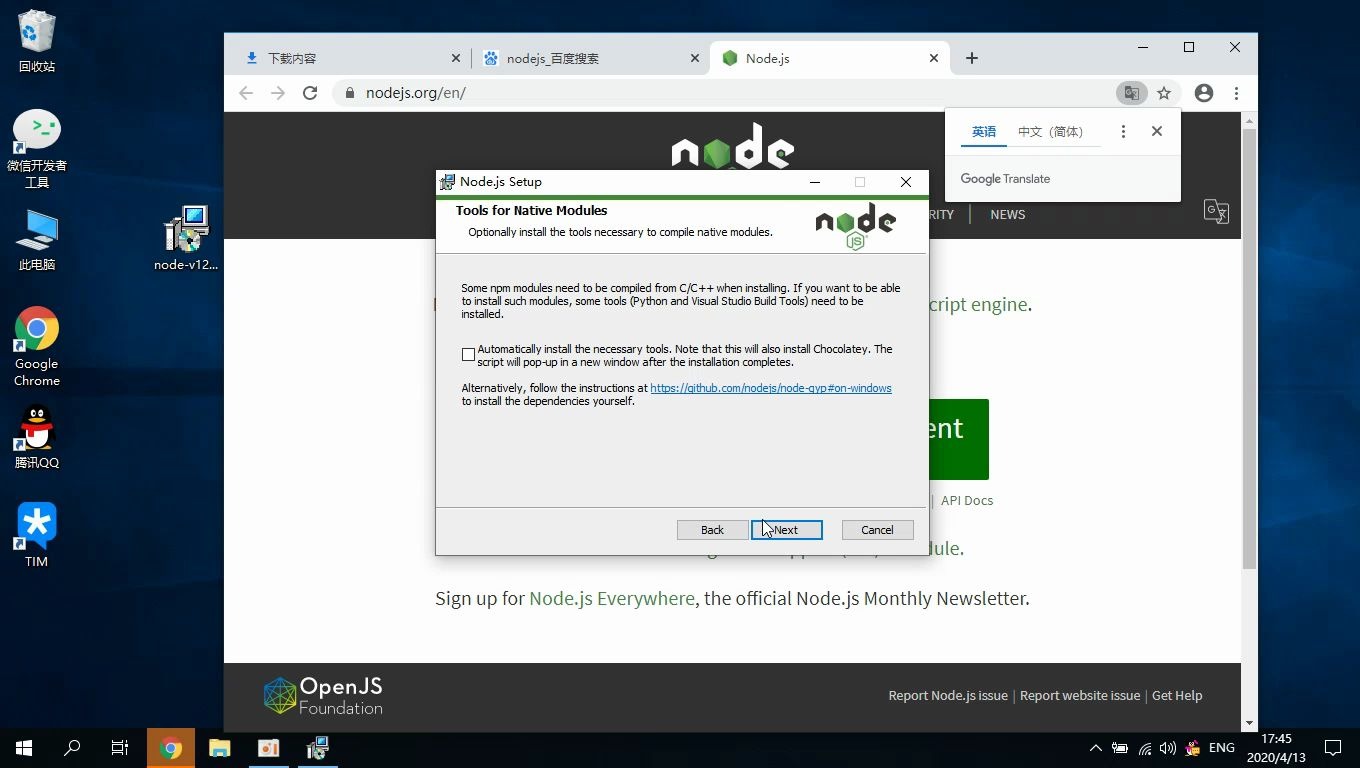Close the 下载内容 tab
Viewport: 1360px width, 768px height.
point(456,58)
